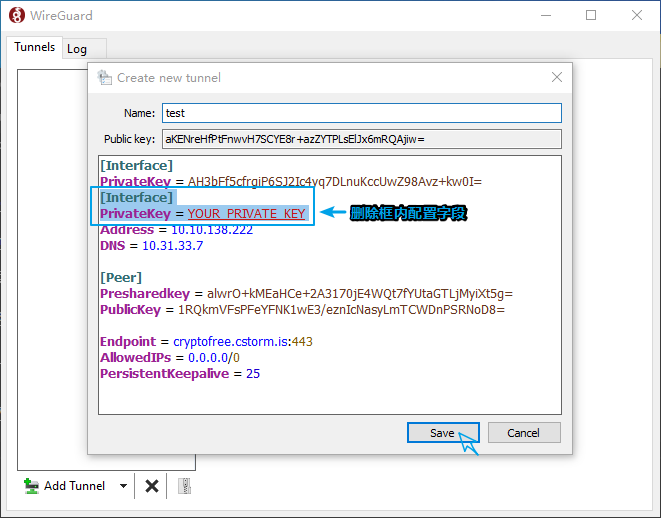Click the [Peer] section header

coord(121,278)
